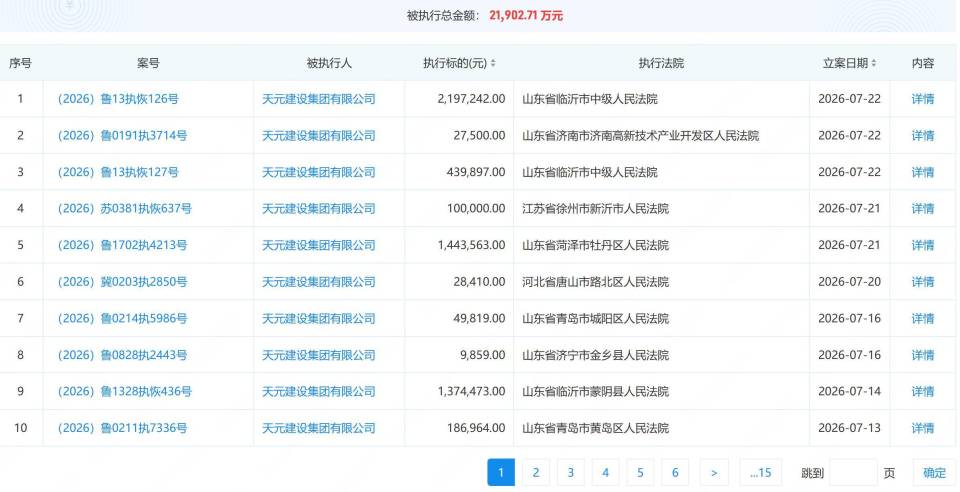Jump to last page ...15
This screenshot has width=960, height=492.
(x=760, y=472)
